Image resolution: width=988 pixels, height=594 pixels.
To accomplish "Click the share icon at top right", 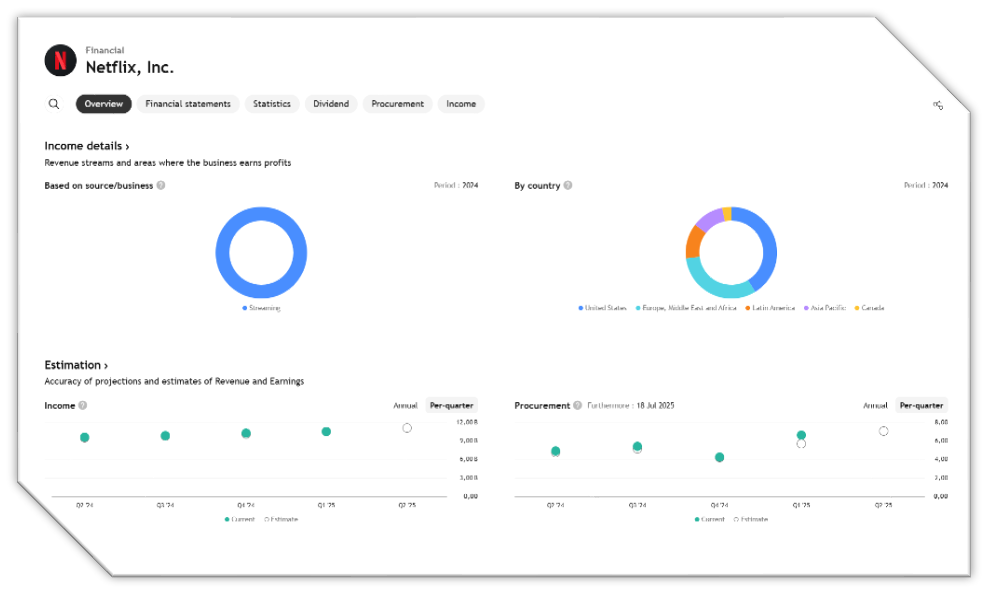I will click(x=938, y=105).
